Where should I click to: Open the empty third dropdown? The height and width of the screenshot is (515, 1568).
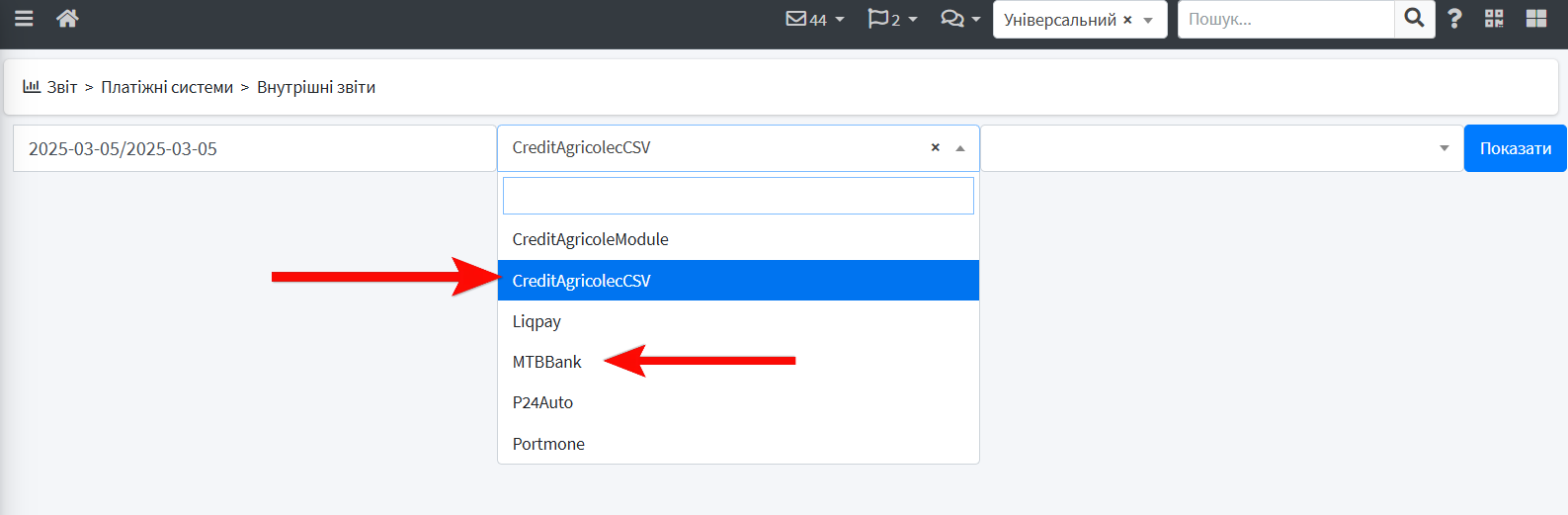[1221, 148]
